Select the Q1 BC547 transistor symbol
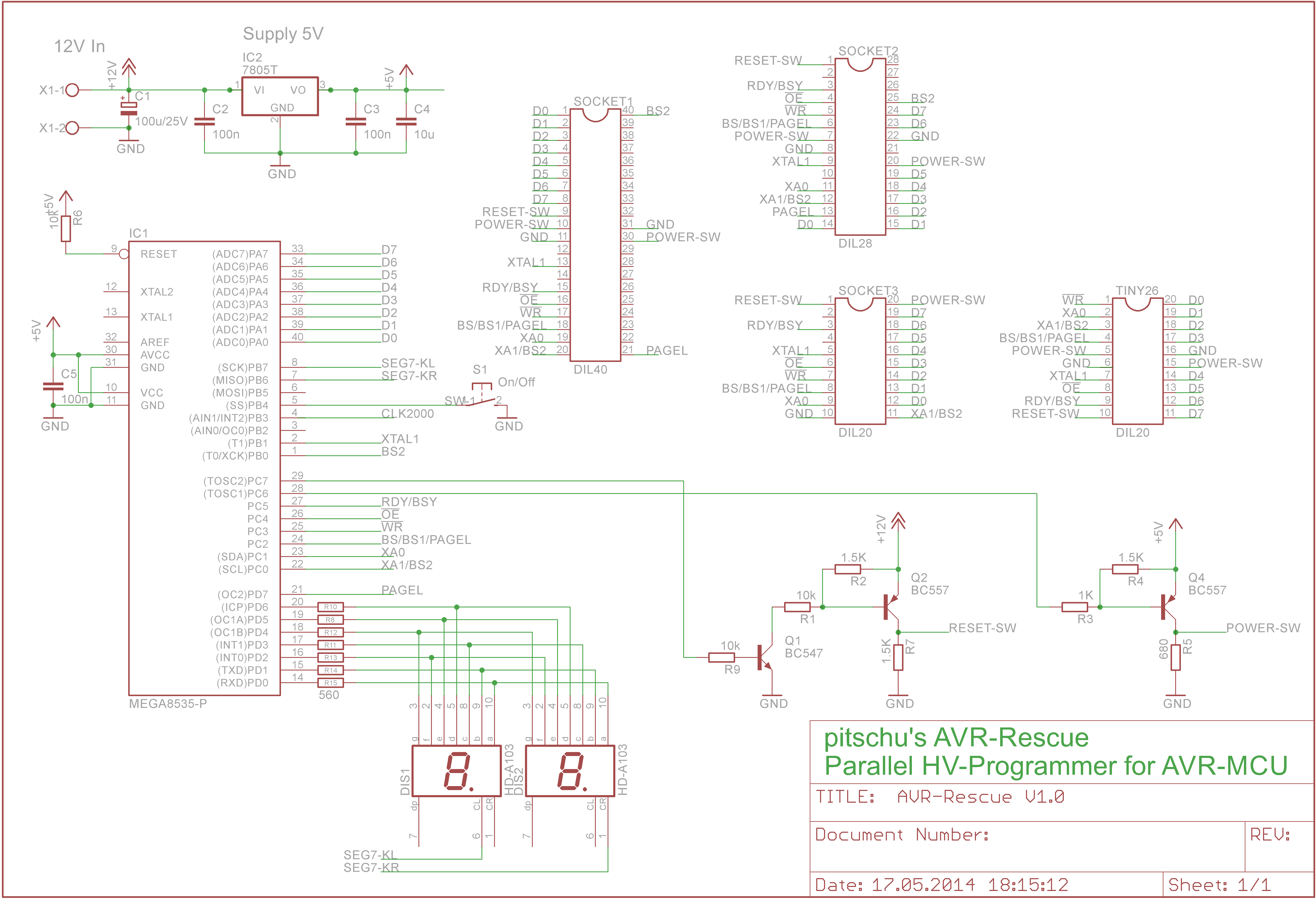The image size is (1316, 900). (x=765, y=658)
